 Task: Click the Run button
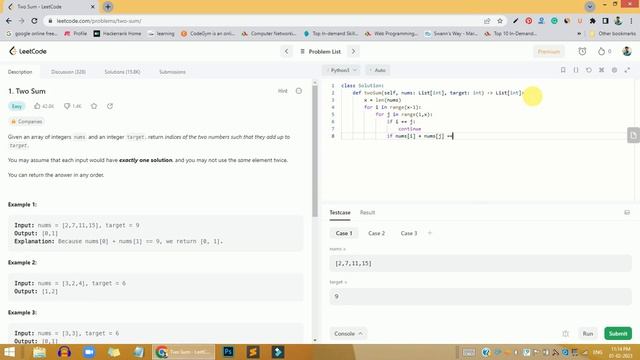pyautogui.click(x=587, y=333)
